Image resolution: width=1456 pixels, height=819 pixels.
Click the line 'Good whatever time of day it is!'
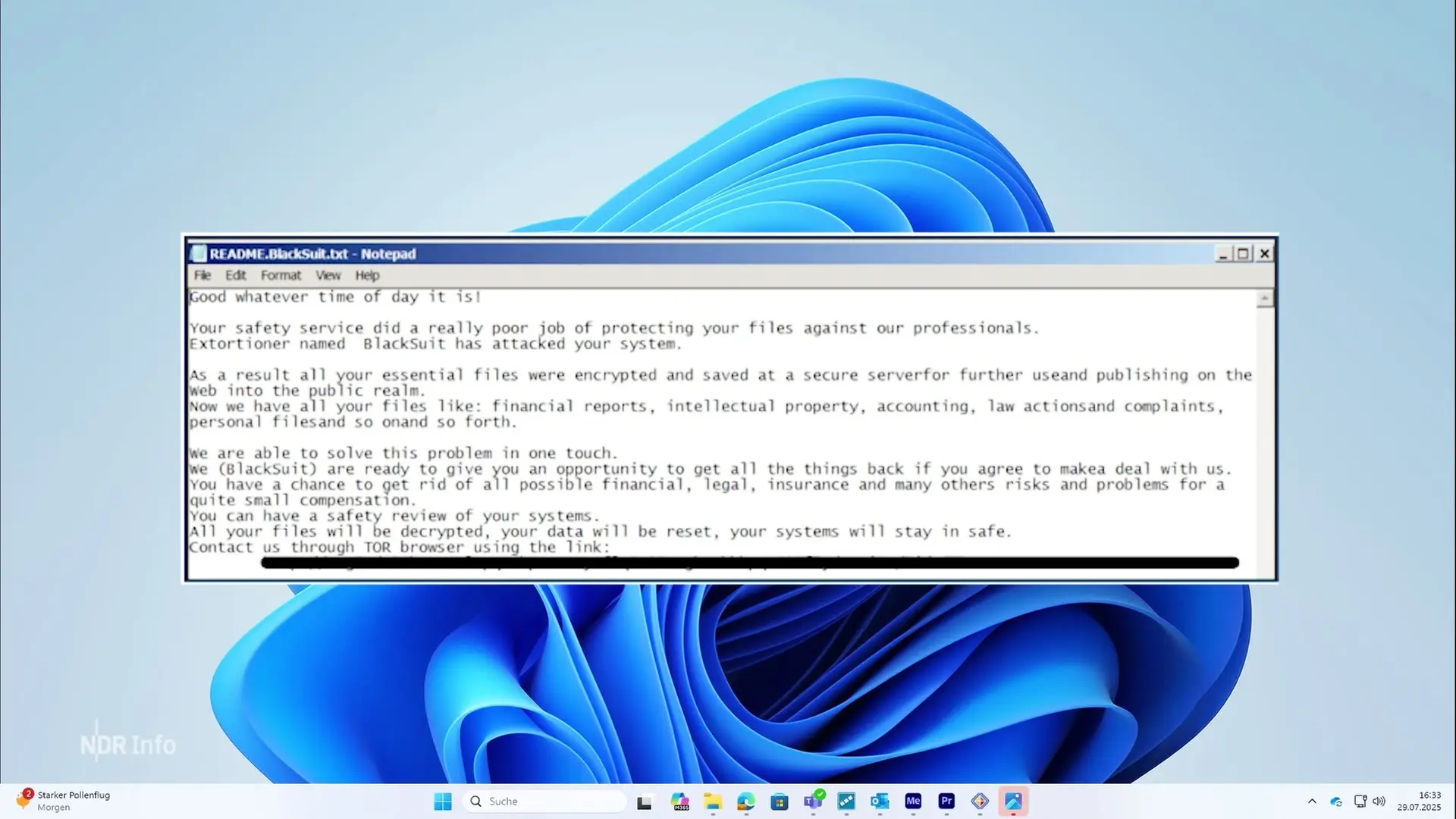click(335, 297)
